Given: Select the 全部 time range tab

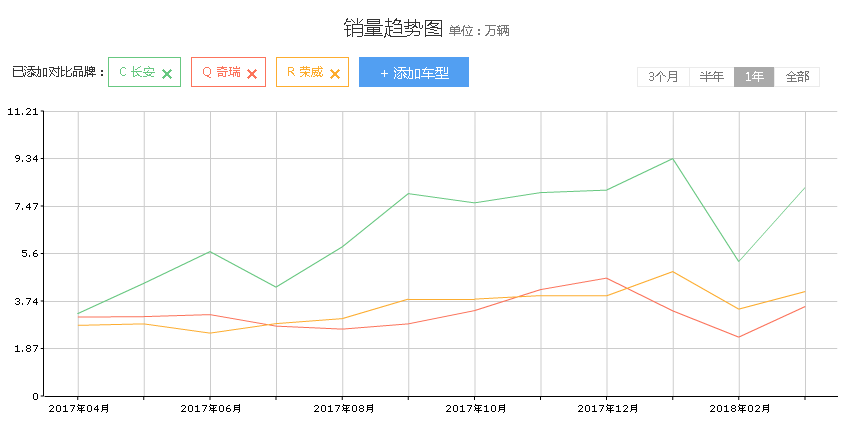Looking at the screenshot, I should coord(797,77).
